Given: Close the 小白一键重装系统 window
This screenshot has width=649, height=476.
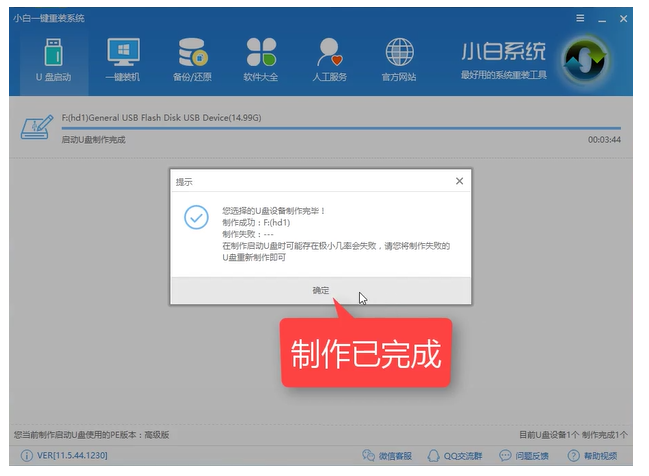Looking at the screenshot, I should click(x=623, y=19).
